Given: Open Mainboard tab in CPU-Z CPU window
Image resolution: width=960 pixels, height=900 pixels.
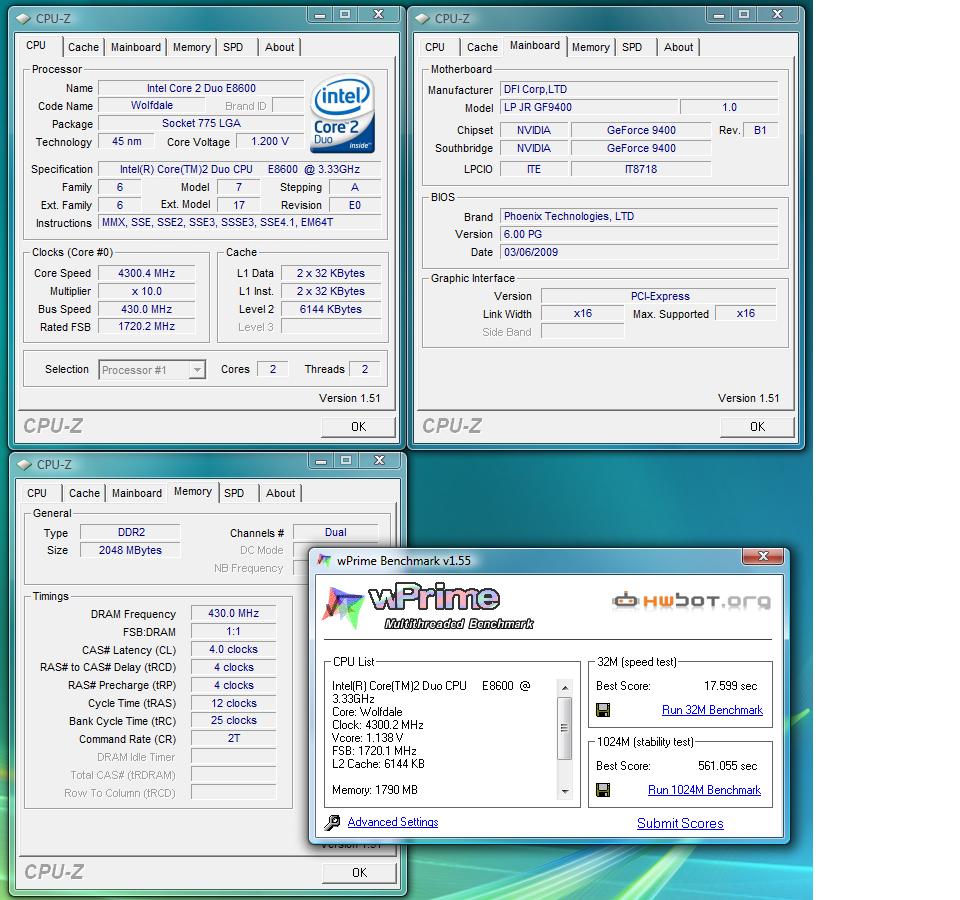Looking at the screenshot, I should pos(136,47).
